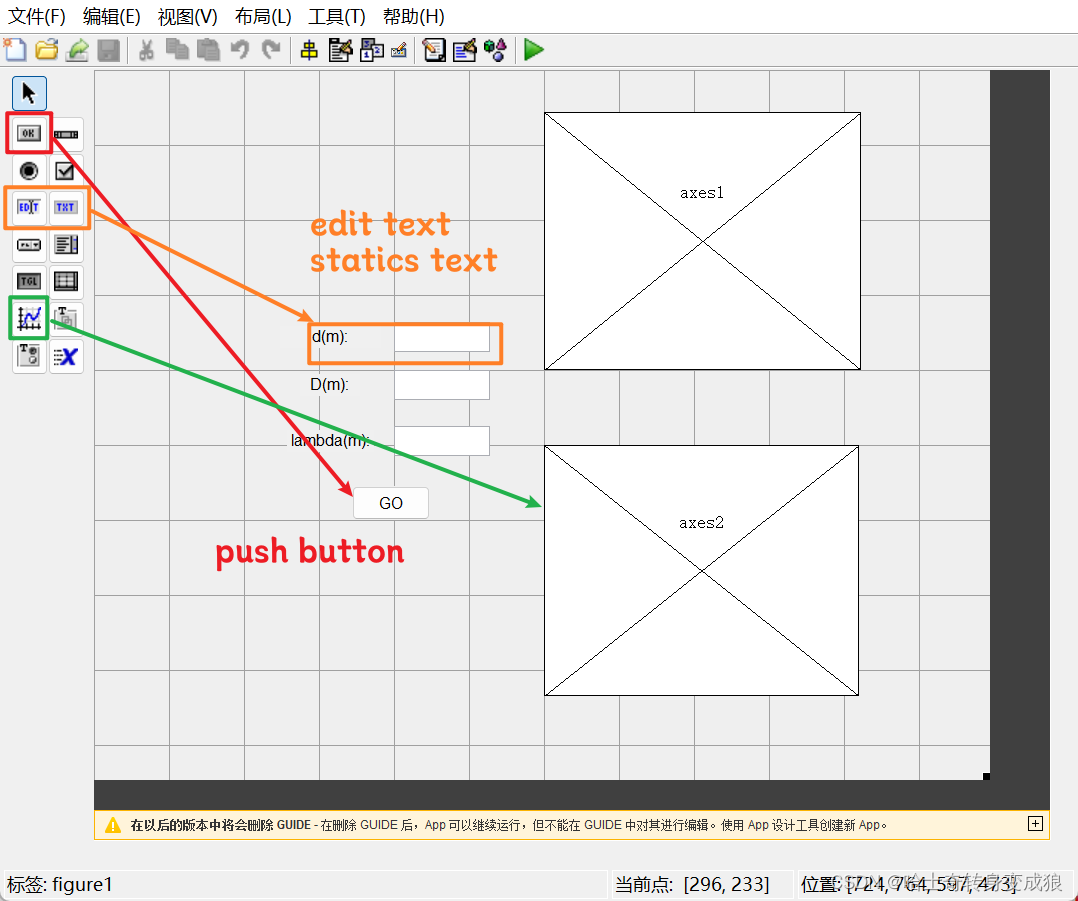Viewport: 1078px width, 901px height.
Task: Click the 标签: figure1 status text
Action: coord(60,885)
